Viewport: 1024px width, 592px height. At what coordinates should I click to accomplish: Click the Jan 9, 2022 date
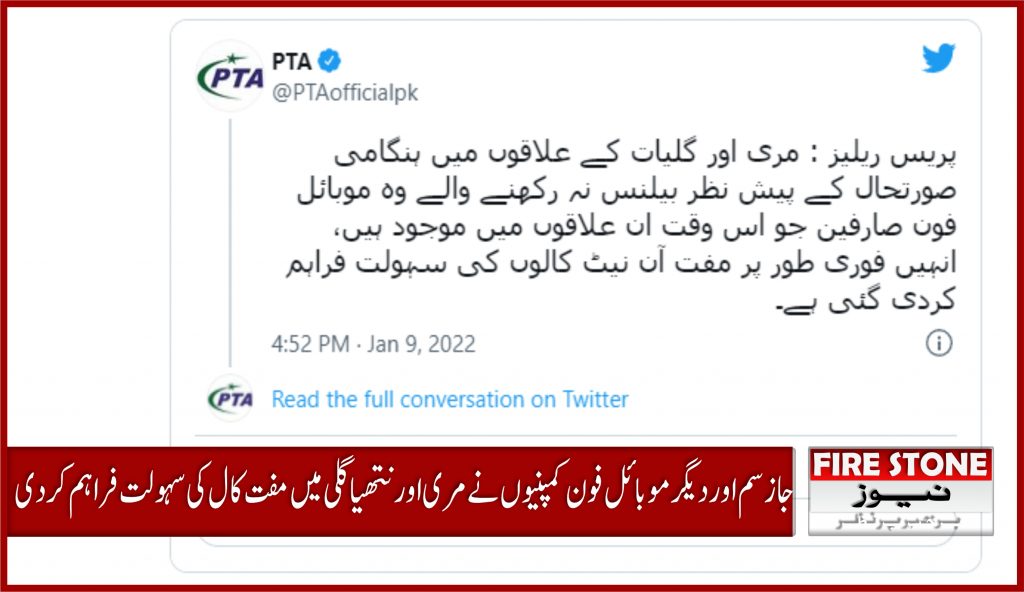point(421,344)
